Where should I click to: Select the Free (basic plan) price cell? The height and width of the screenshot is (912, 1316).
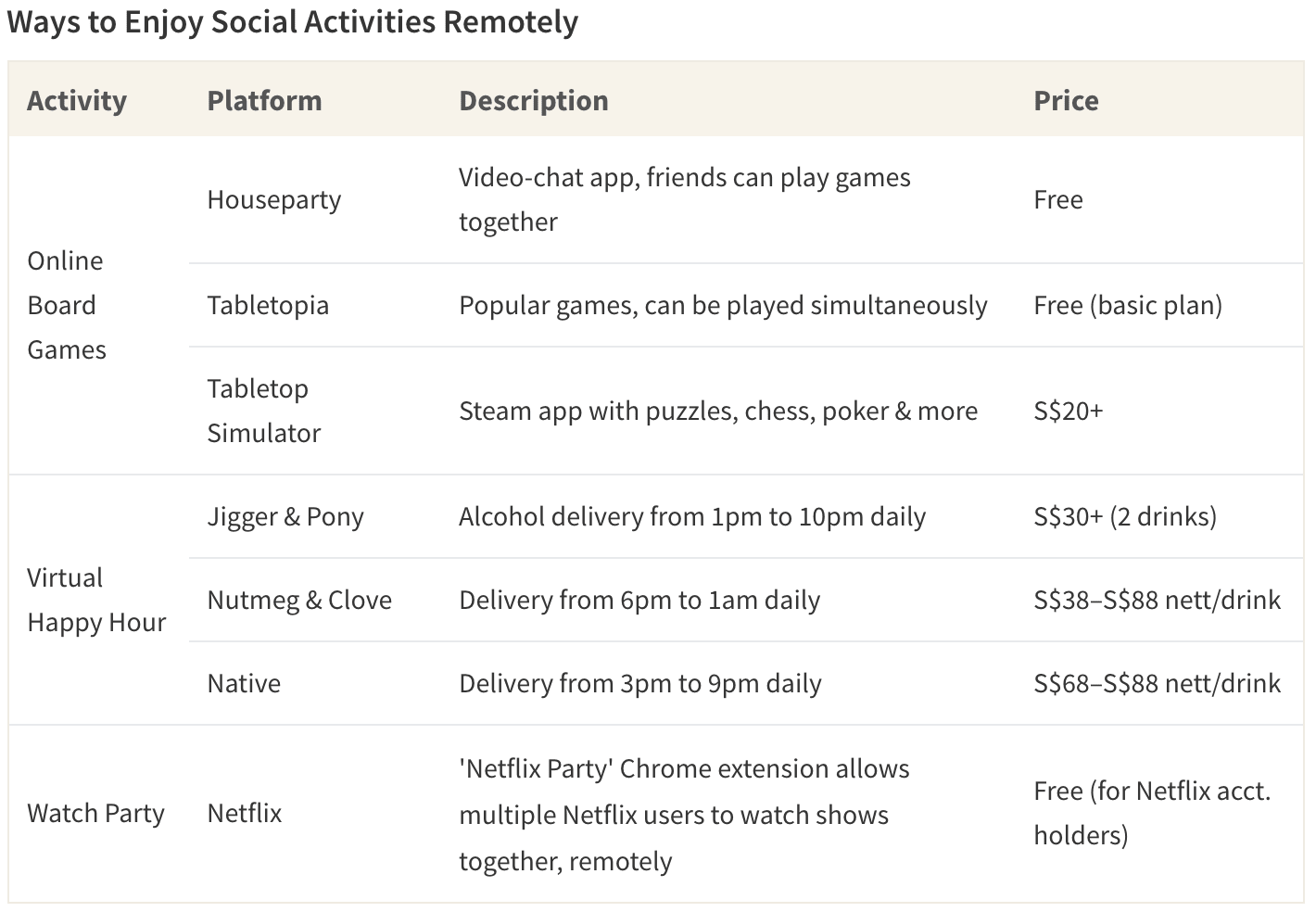1128,305
